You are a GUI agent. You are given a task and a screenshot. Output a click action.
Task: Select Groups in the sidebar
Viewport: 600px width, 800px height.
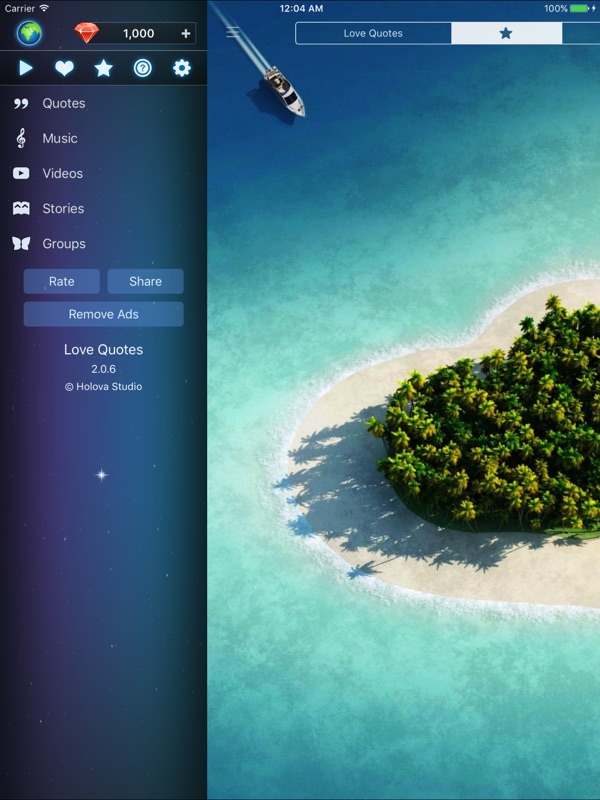[x=63, y=243]
